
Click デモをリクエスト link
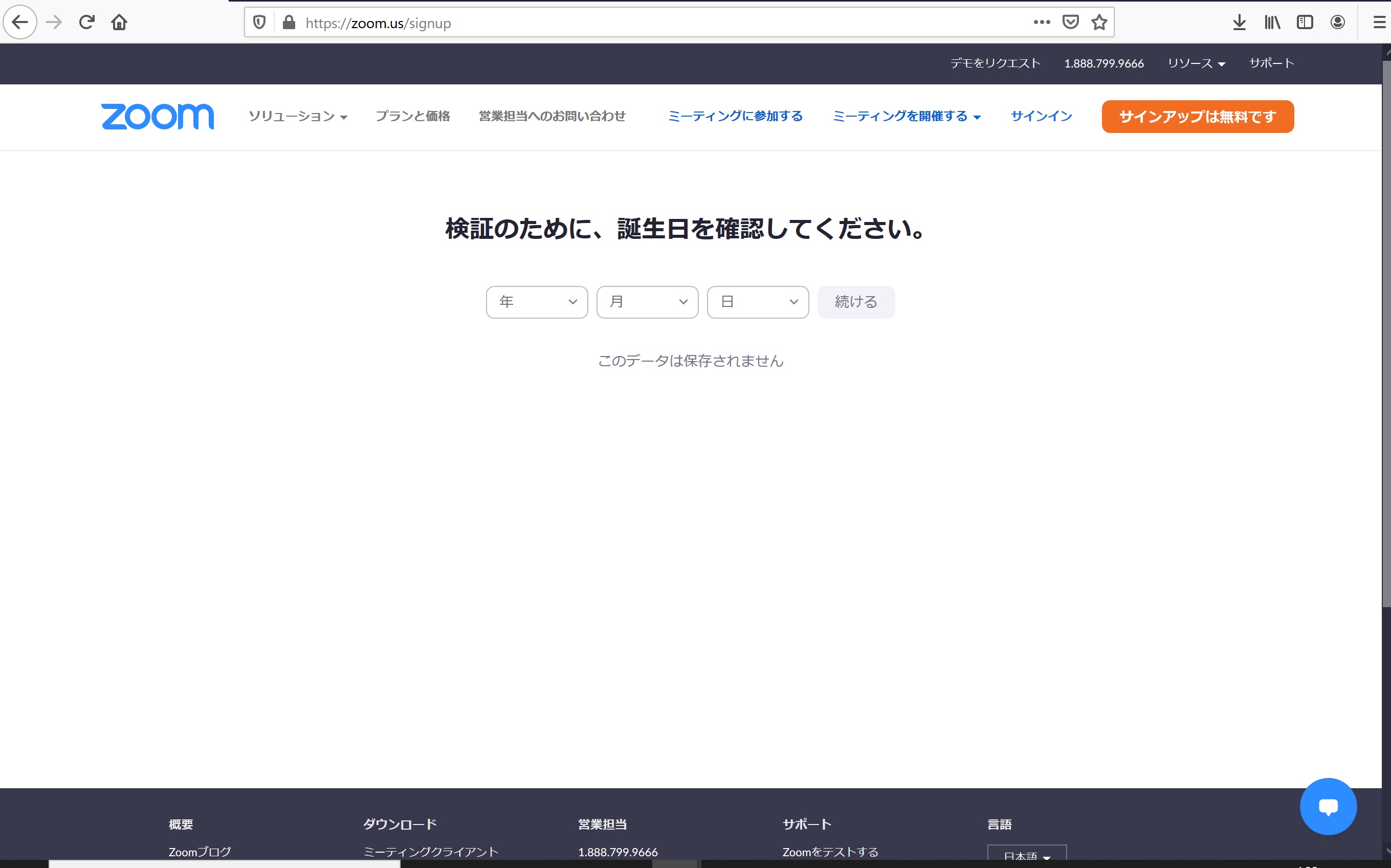click(x=996, y=63)
